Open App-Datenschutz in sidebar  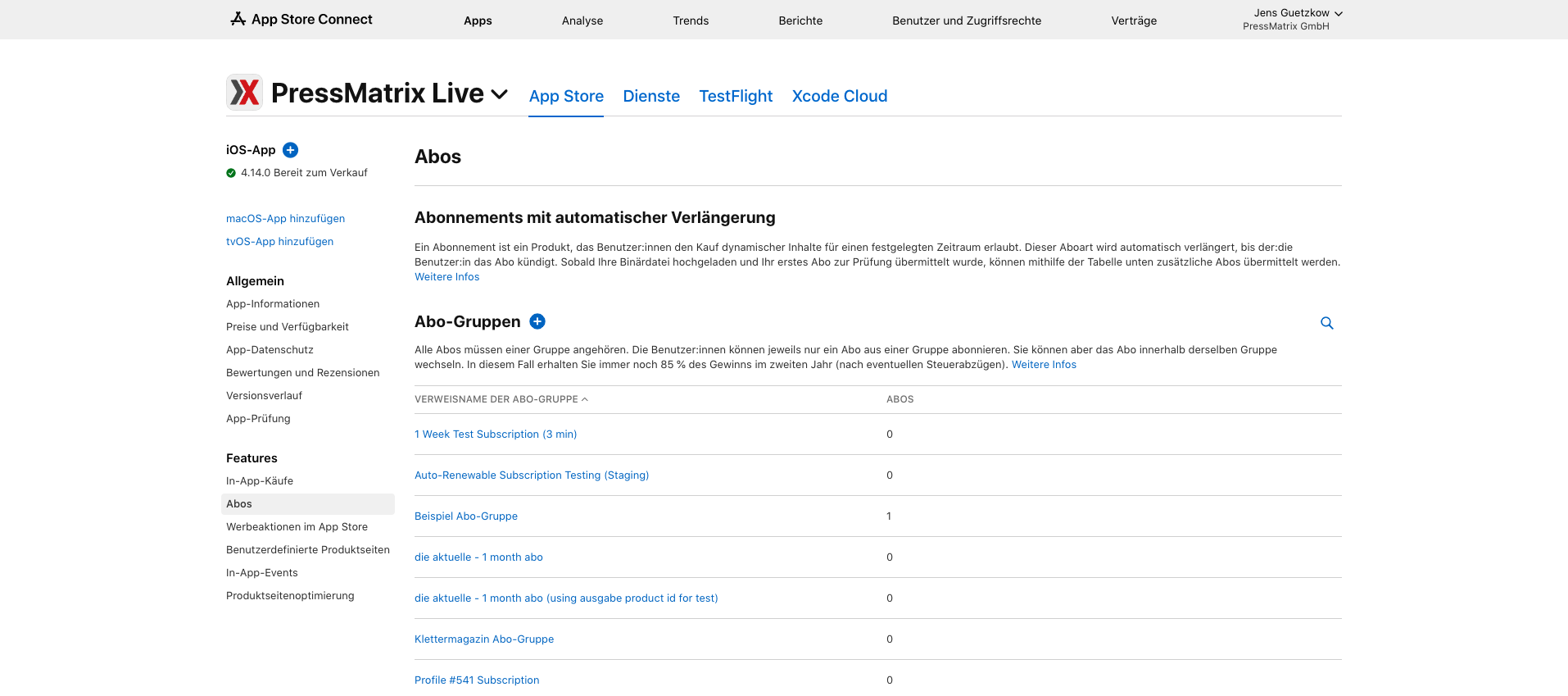coord(270,350)
